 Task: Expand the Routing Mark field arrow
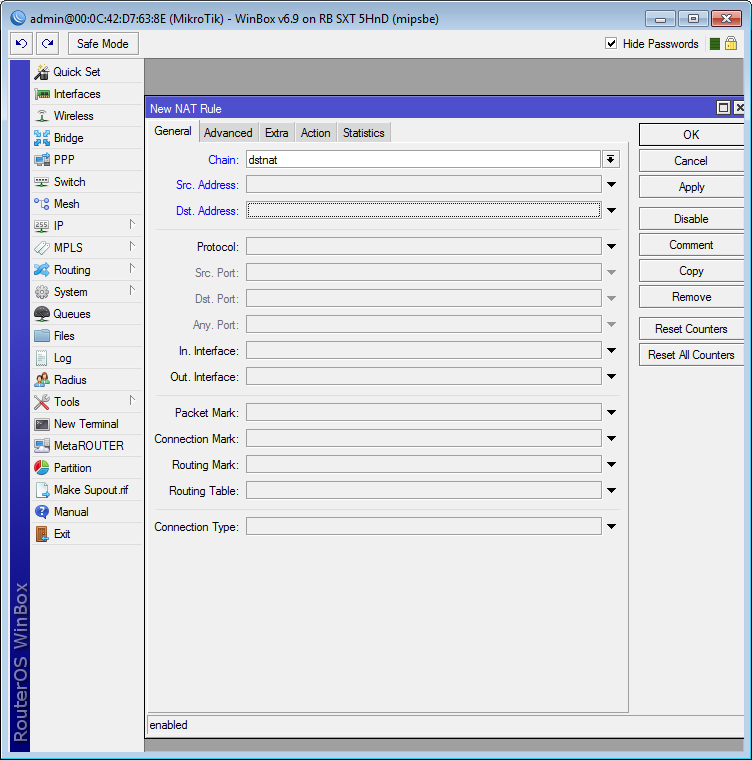[612, 464]
